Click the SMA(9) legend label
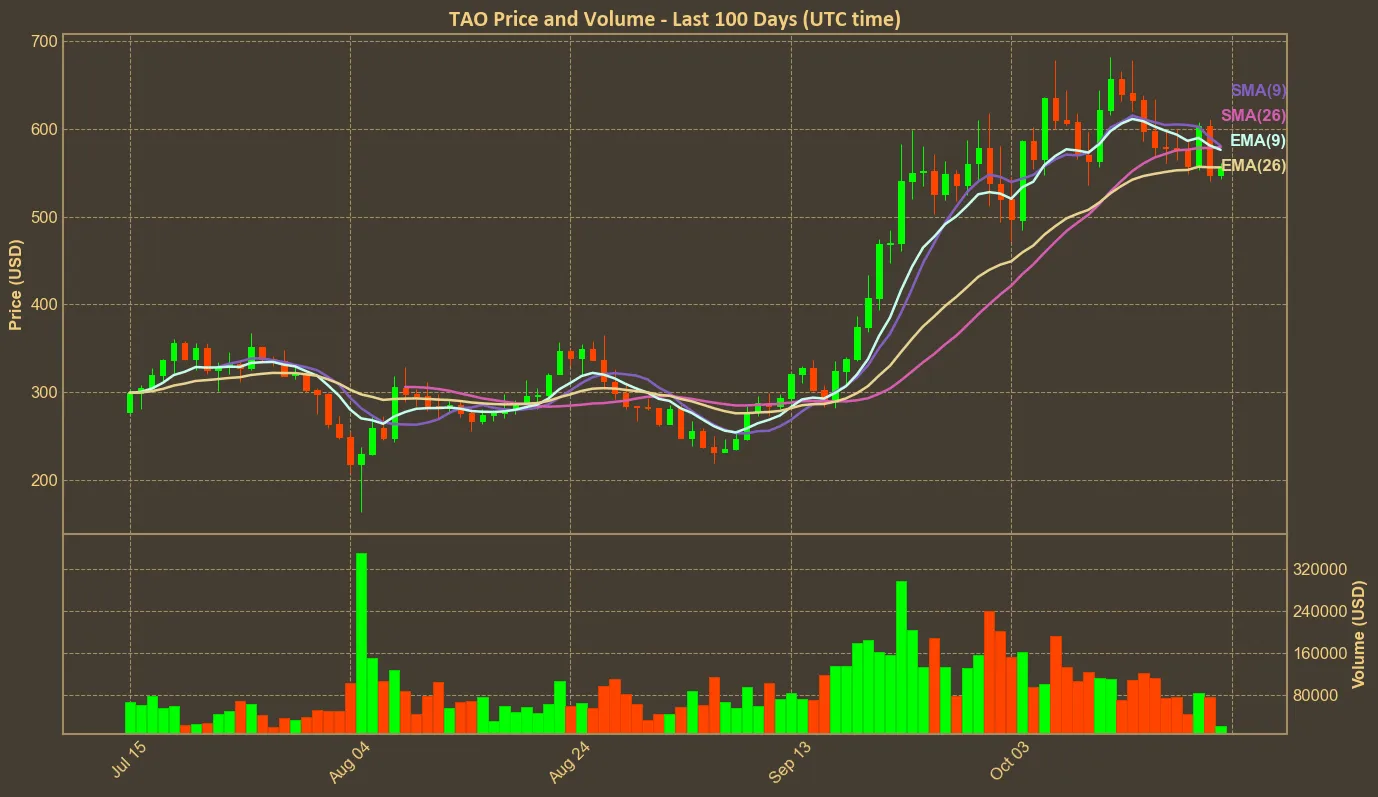This screenshot has height=797, width=1378. (x=1258, y=90)
